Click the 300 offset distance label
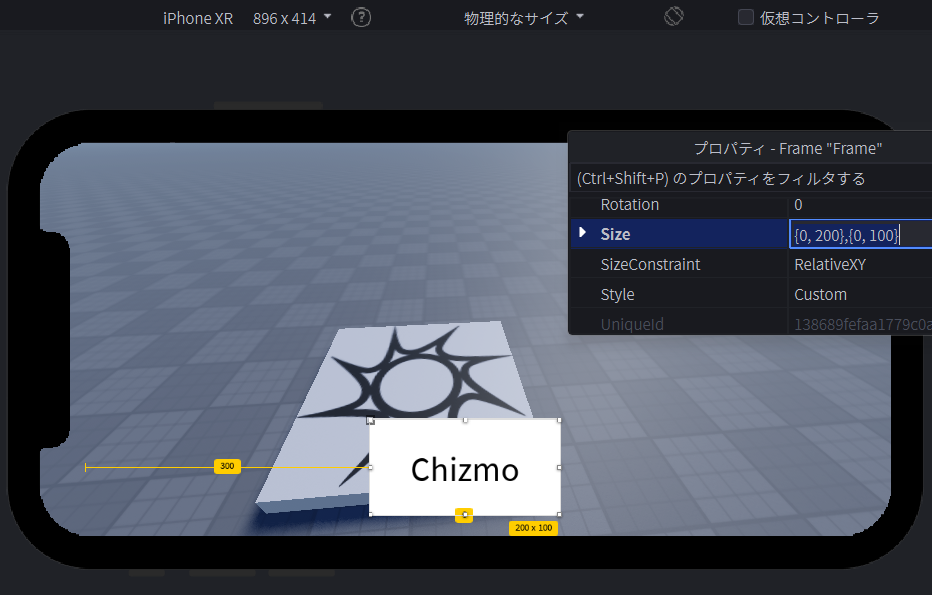Image resolution: width=932 pixels, height=595 pixels. 227,466
